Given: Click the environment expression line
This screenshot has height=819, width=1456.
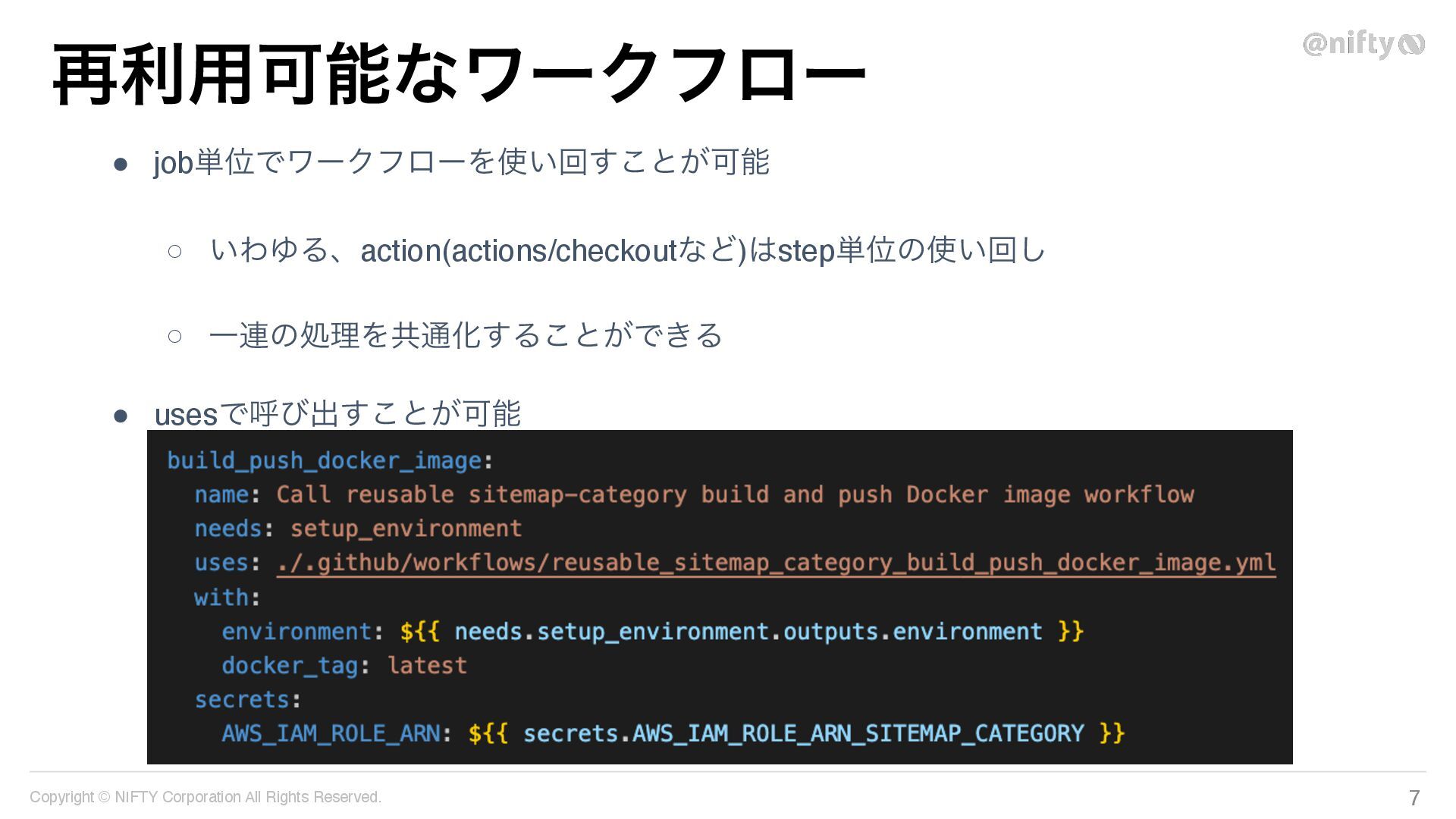Looking at the screenshot, I should [652, 632].
